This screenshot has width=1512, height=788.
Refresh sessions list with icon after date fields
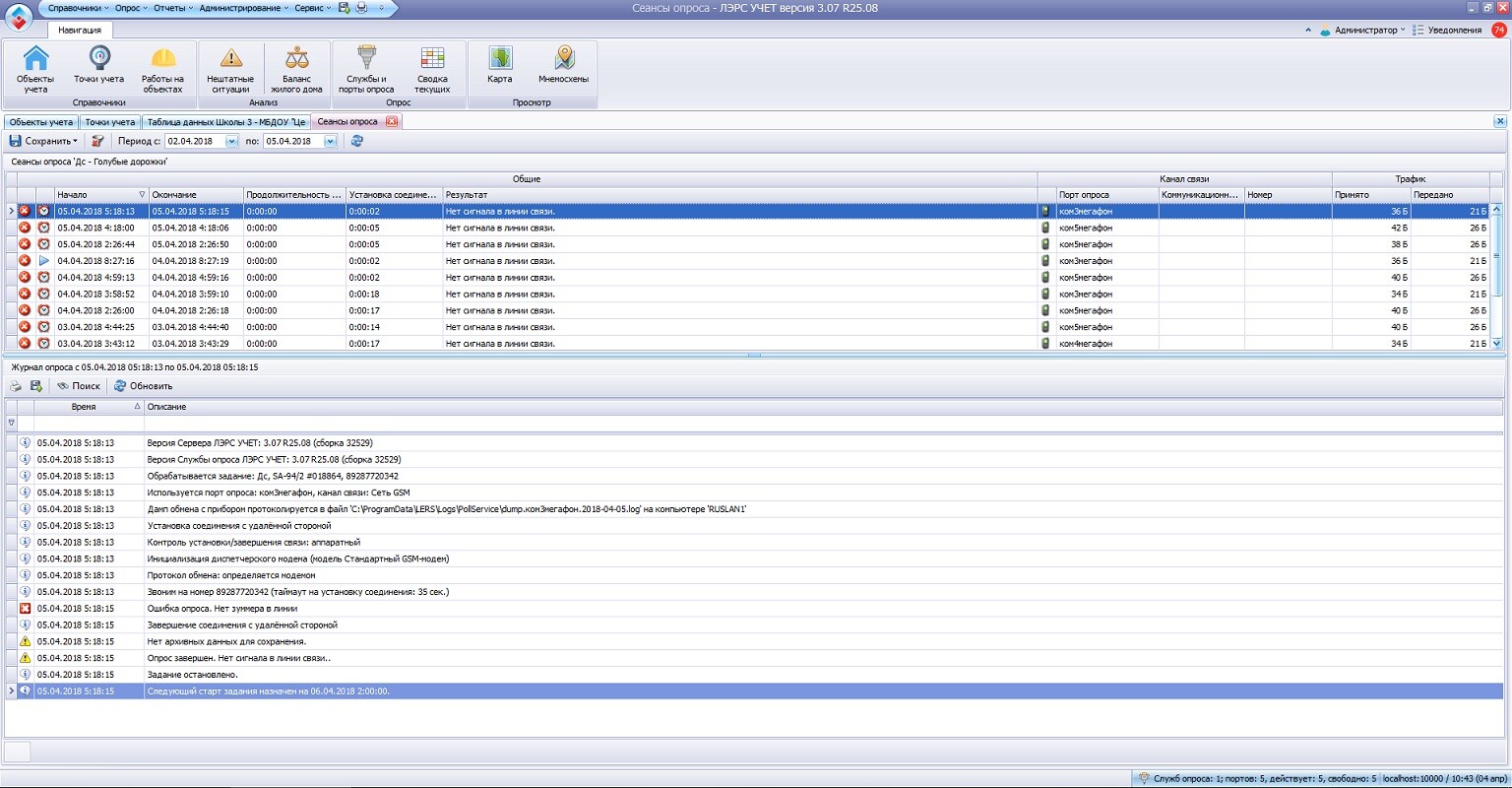coord(356,141)
